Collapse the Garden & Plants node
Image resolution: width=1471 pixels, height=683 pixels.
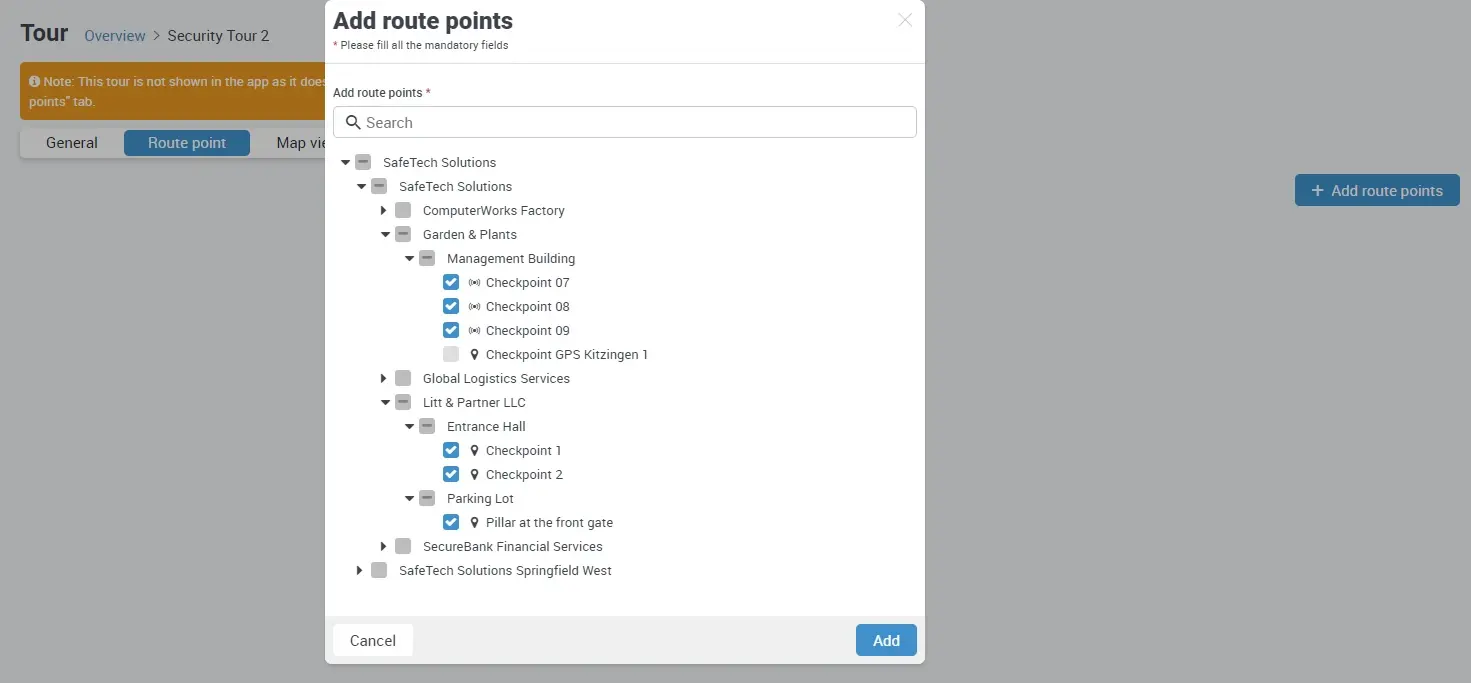click(x=385, y=234)
